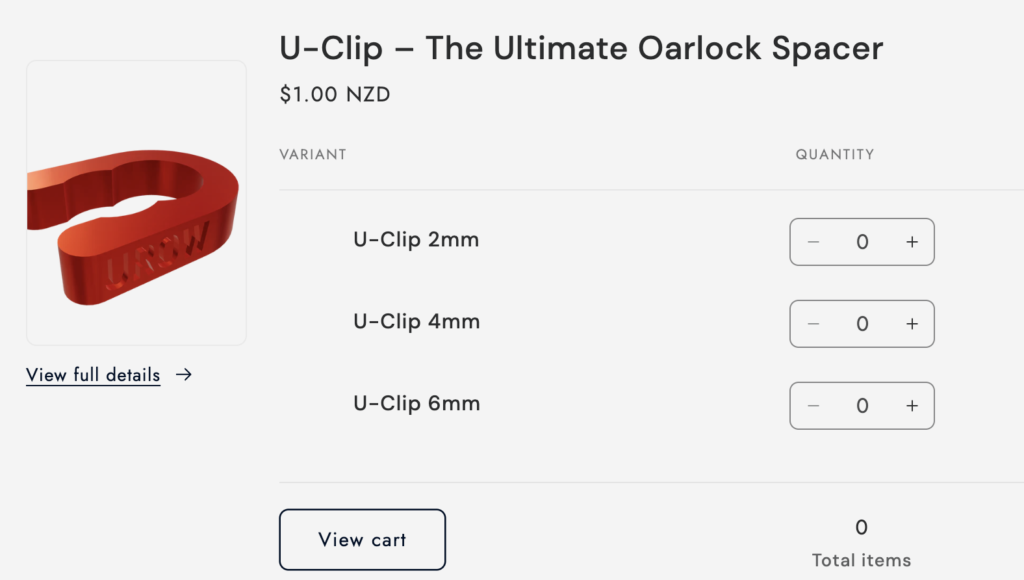Decrease quantity of U-Clip 6mm

pos(813,405)
